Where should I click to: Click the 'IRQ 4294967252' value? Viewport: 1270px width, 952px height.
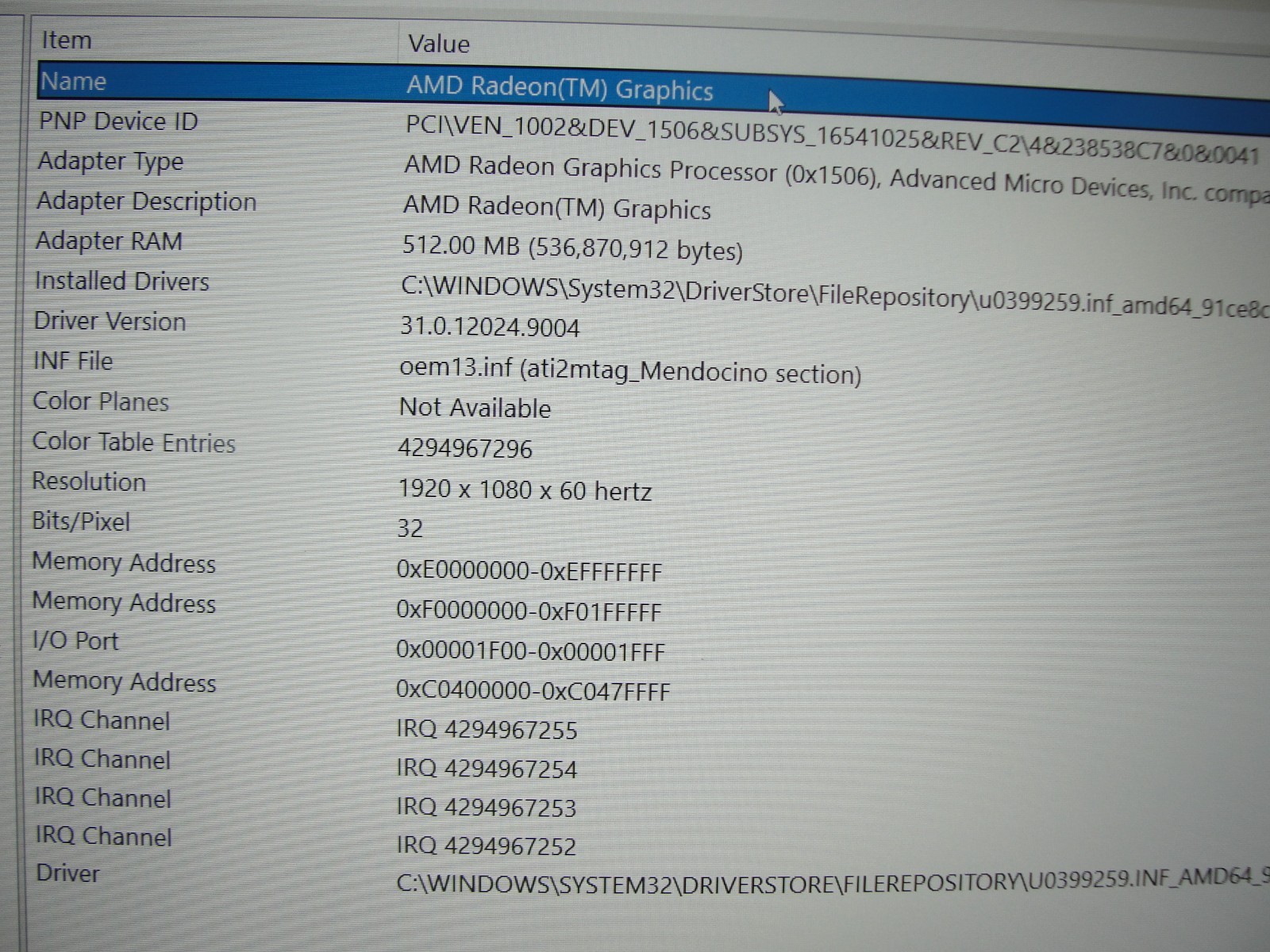(486, 846)
